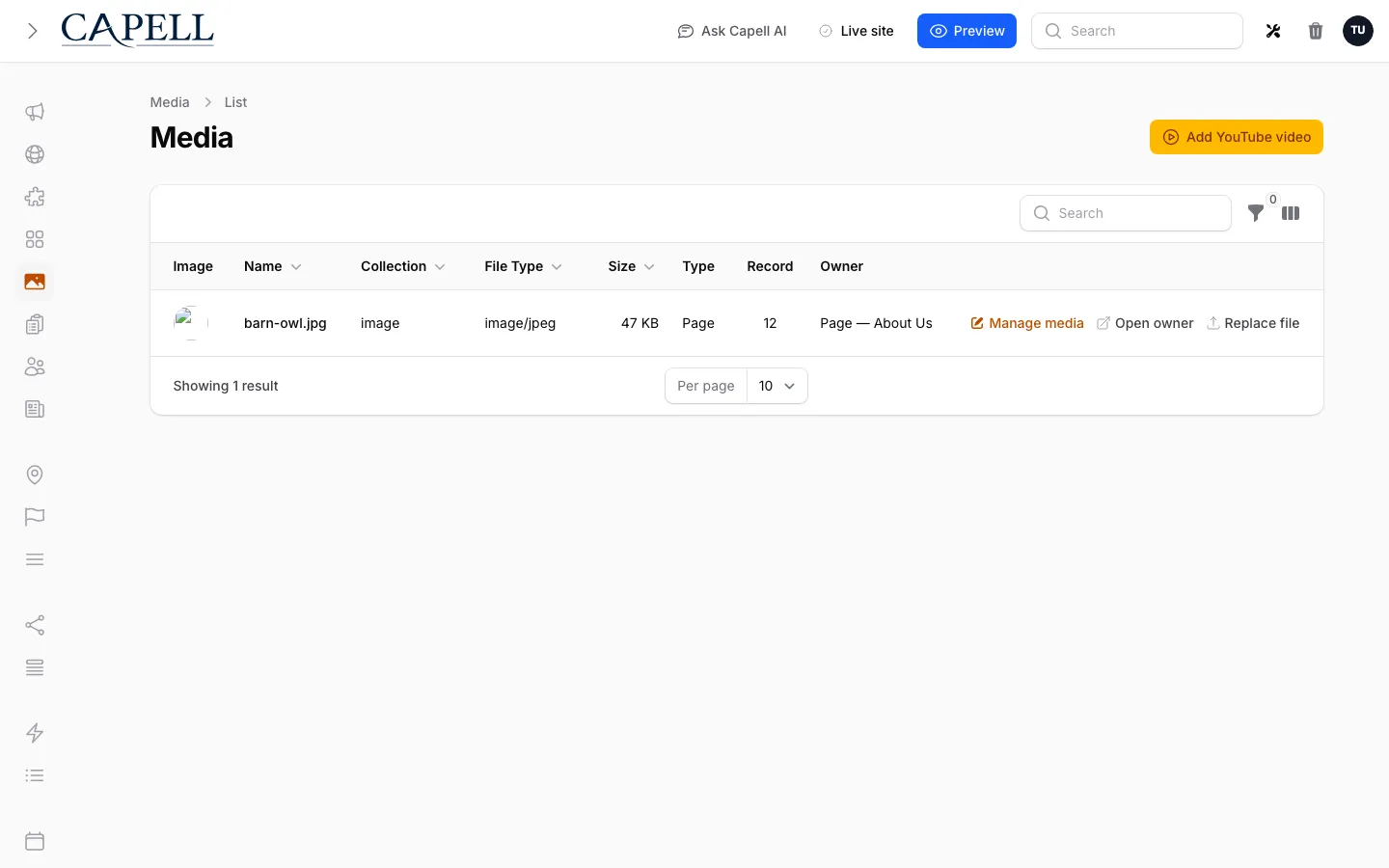Open the users sidebar icon

pyautogui.click(x=35, y=366)
